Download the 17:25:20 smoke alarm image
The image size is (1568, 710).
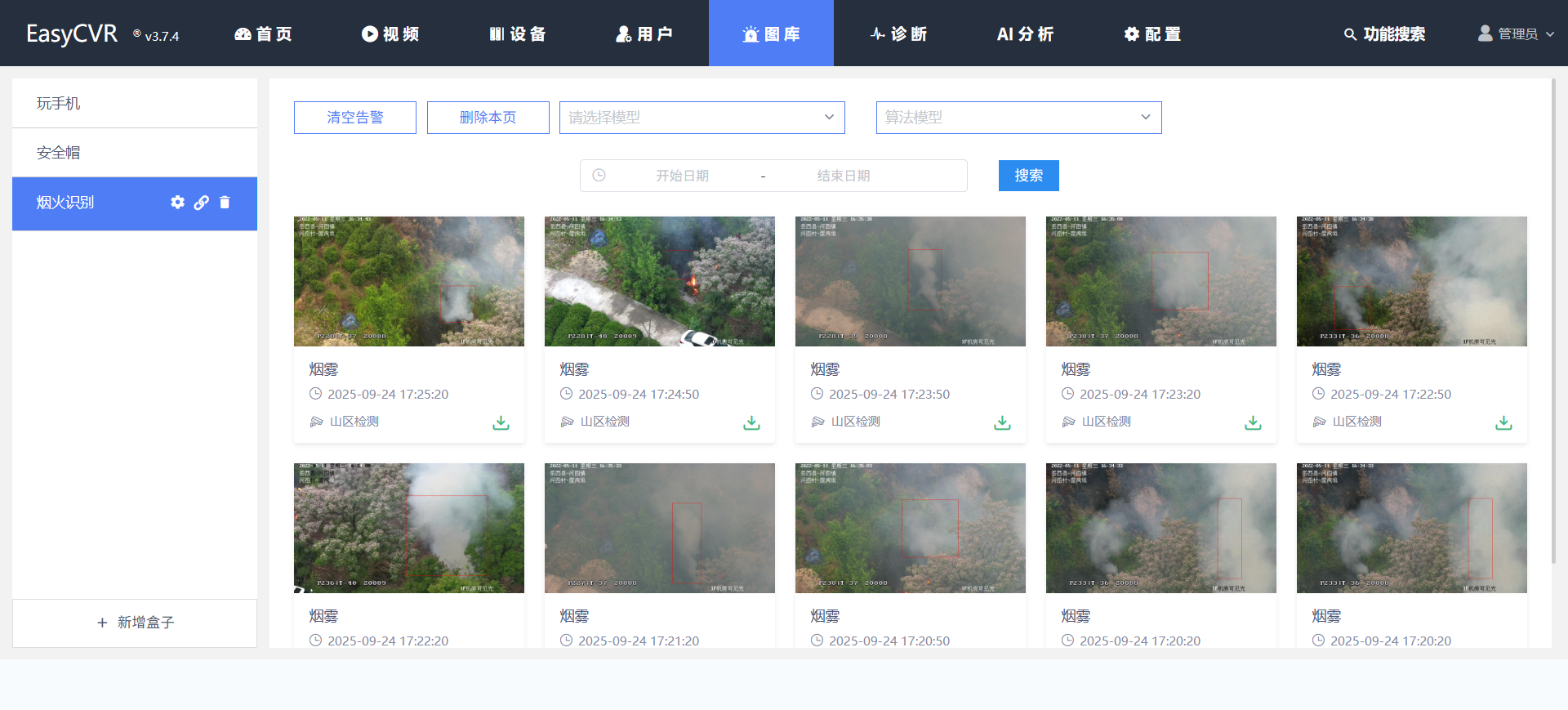pyautogui.click(x=501, y=422)
